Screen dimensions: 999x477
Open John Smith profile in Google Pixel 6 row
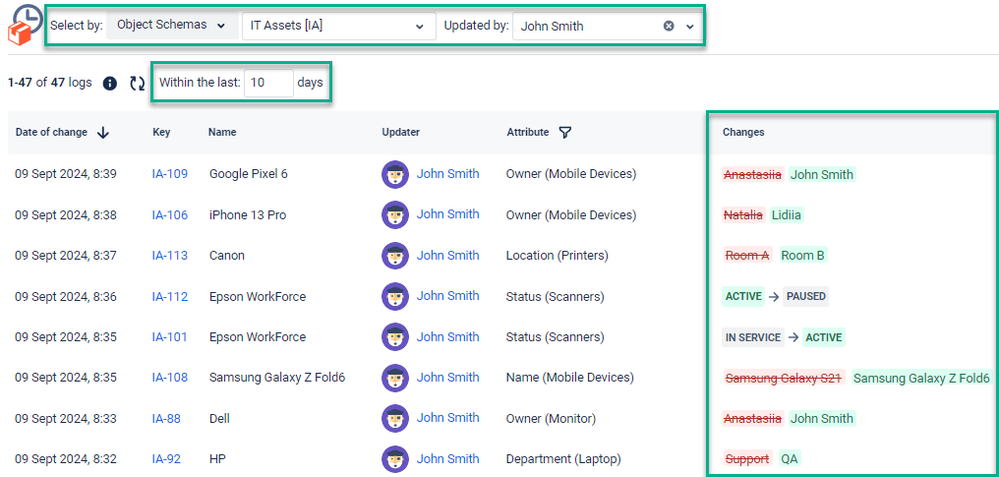coord(448,174)
